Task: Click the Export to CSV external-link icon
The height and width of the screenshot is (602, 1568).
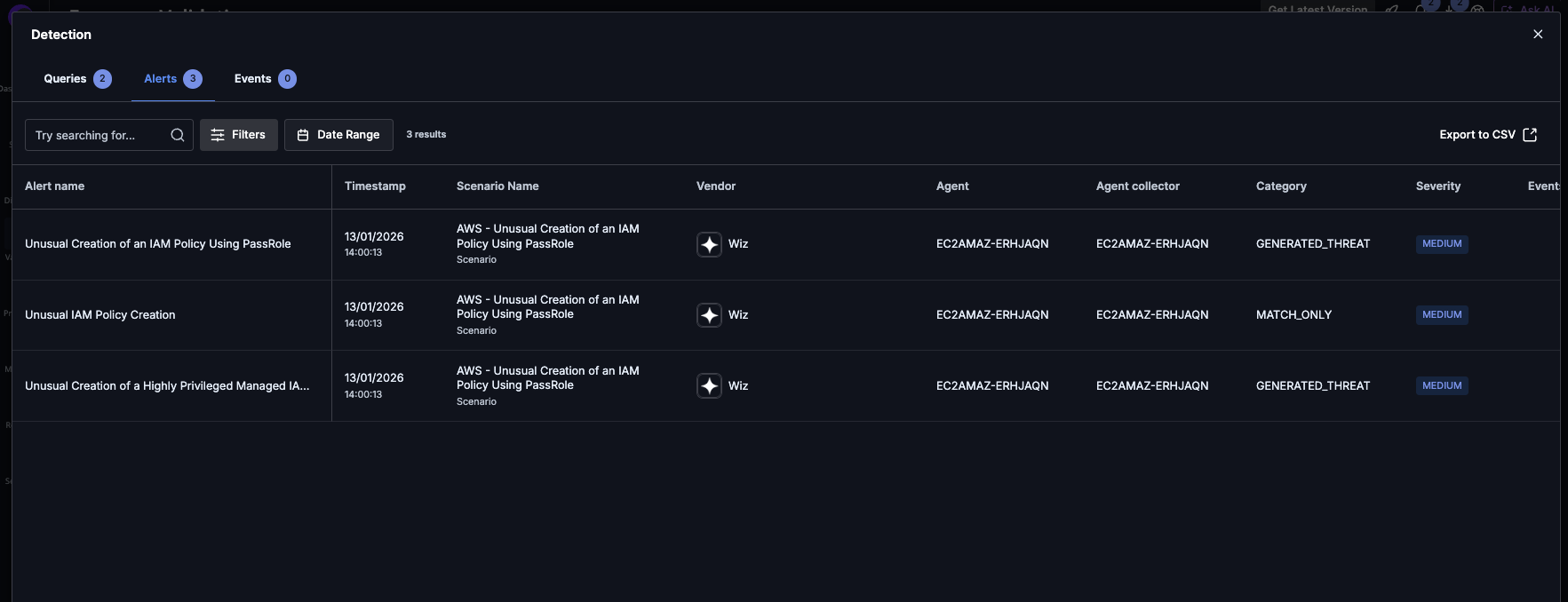Action: (1530, 135)
